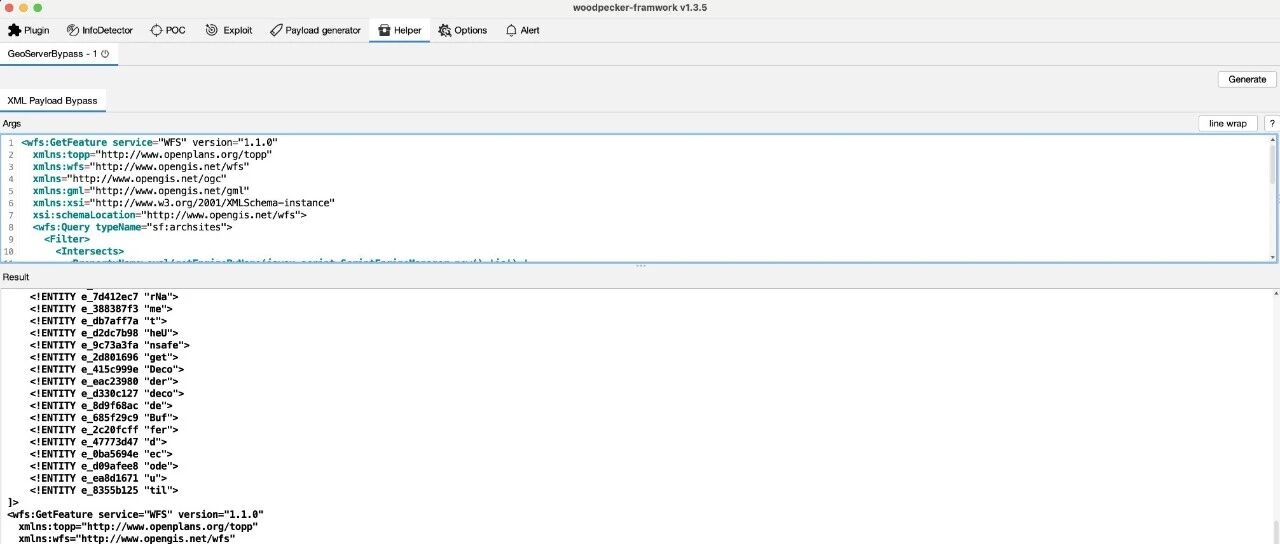Screen dimensions: 1280x544
Task: Click entity e_eac23980 "der" in Result
Action: [x=104, y=381]
